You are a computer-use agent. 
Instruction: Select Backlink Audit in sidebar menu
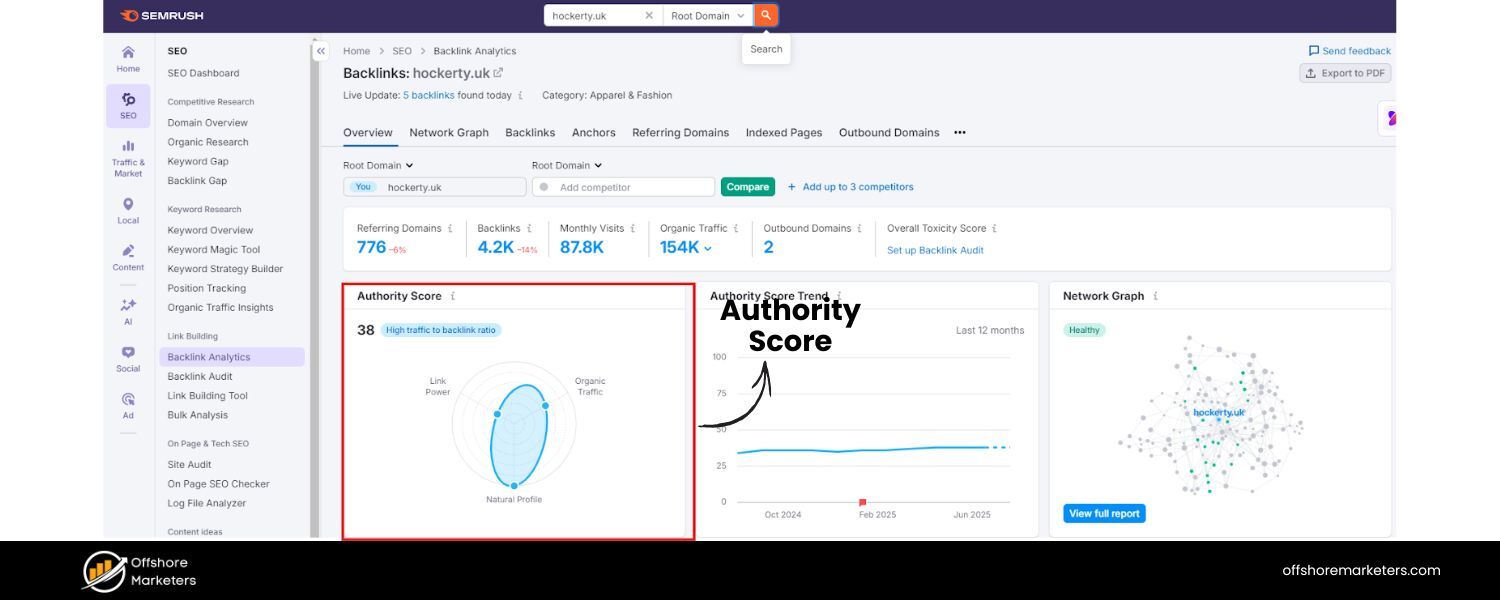199,376
